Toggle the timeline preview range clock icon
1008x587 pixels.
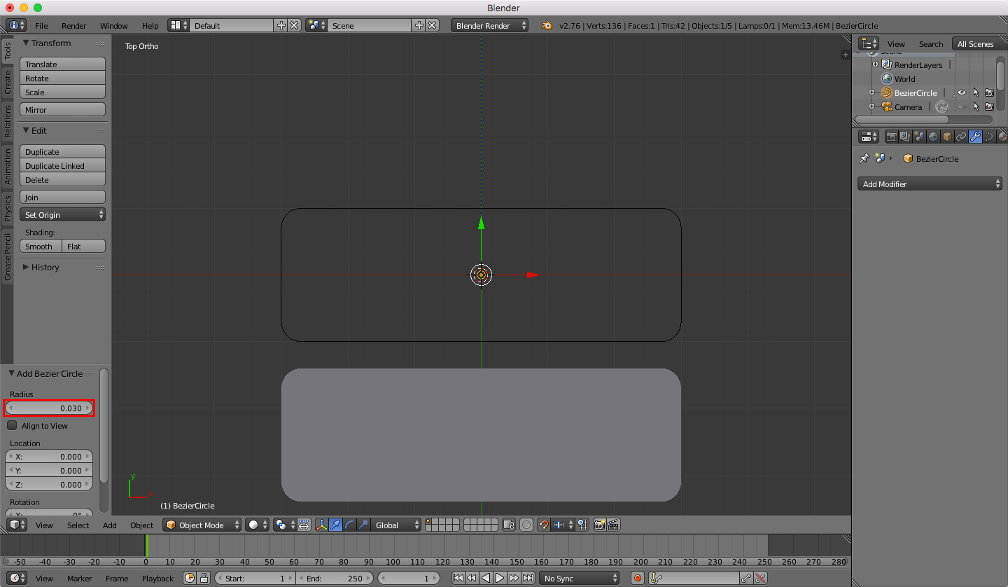click(x=190, y=578)
